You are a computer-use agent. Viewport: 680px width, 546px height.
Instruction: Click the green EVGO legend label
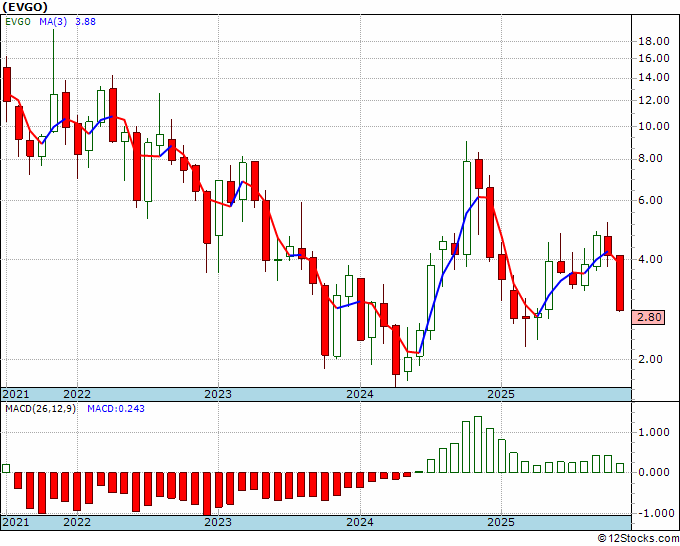[x=18, y=22]
